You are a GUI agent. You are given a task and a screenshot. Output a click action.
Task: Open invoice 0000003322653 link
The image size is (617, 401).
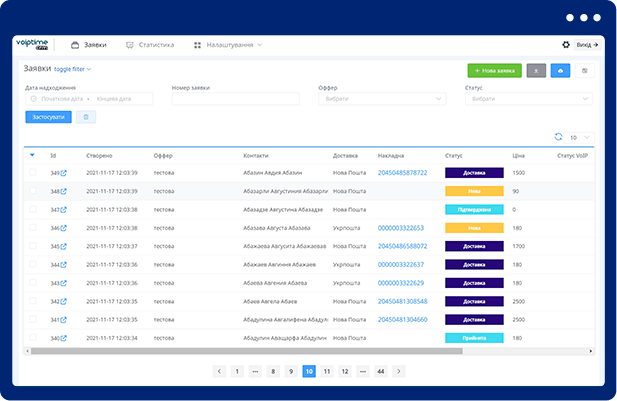(x=401, y=228)
